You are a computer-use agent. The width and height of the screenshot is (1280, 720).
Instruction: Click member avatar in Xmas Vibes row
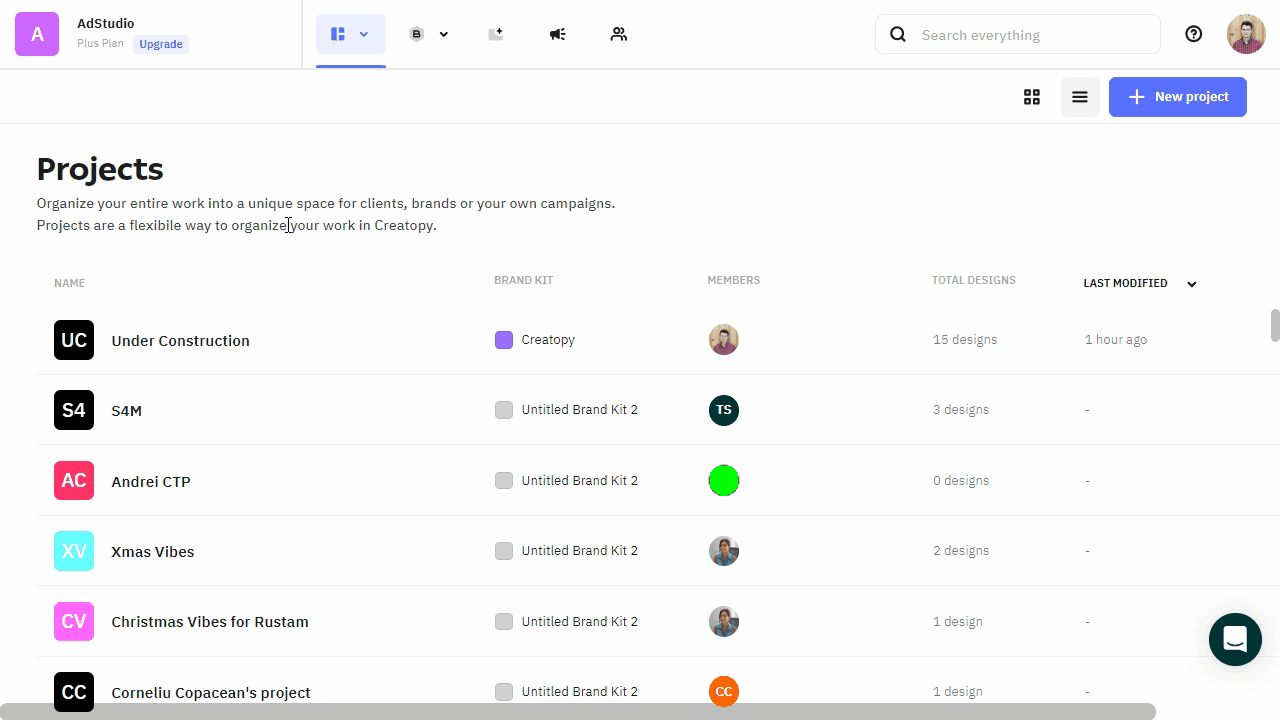724,551
